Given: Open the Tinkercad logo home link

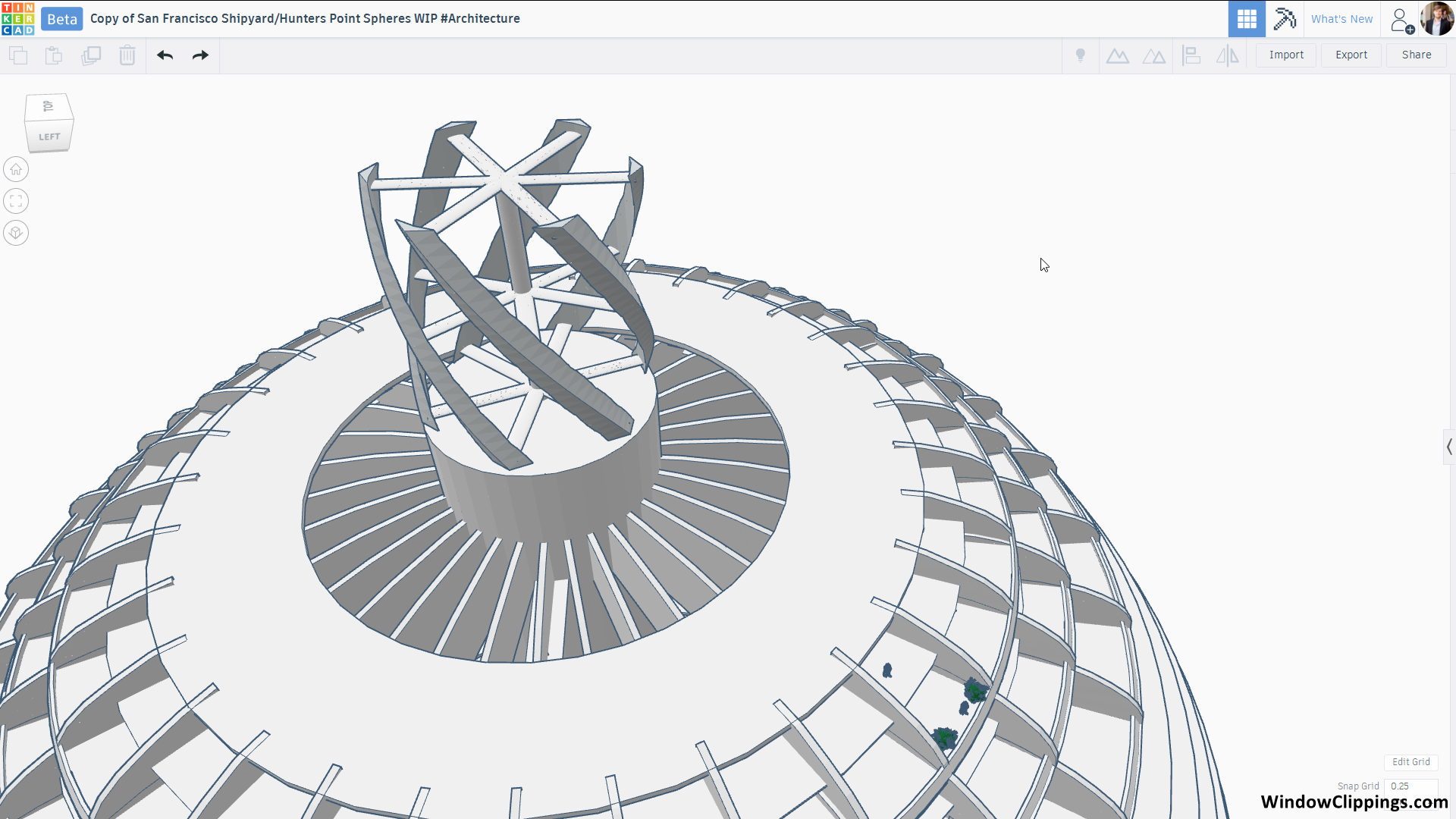Looking at the screenshot, I should 18,19.
